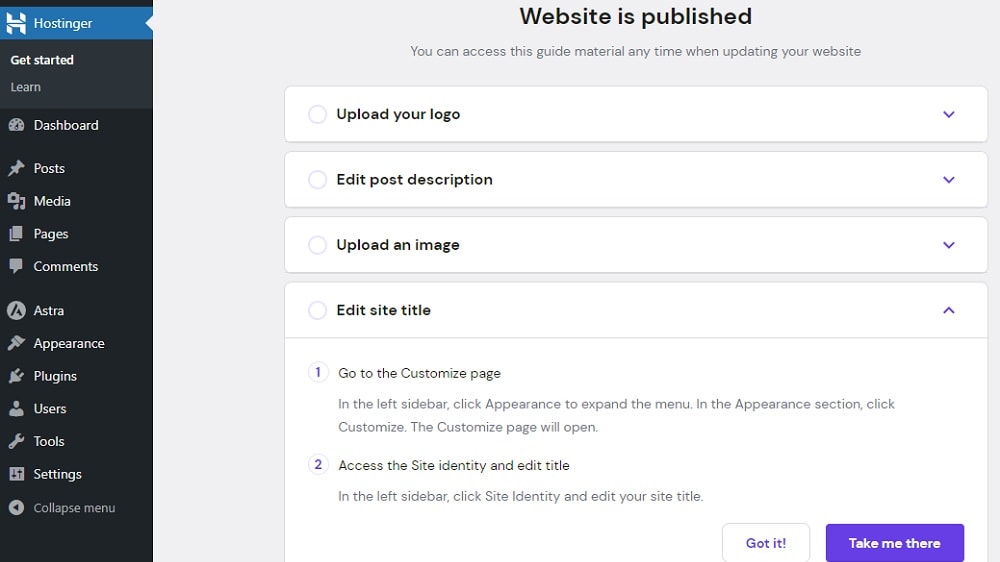
Task: Click the Collapse menu label
Action: 75,508
